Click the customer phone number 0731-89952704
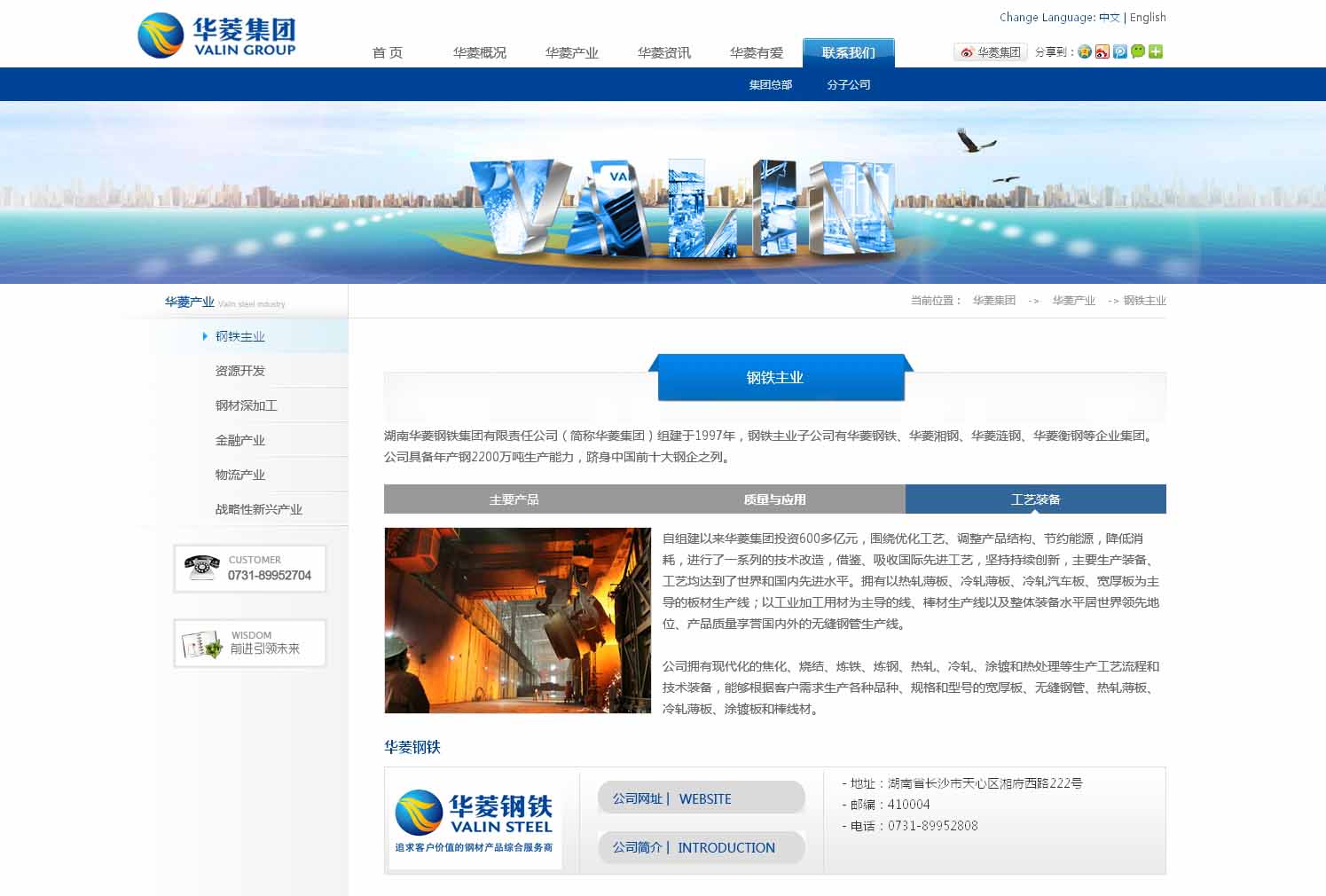Image resolution: width=1326 pixels, height=896 pixels. pyautogui.click(x=270, y=576)
